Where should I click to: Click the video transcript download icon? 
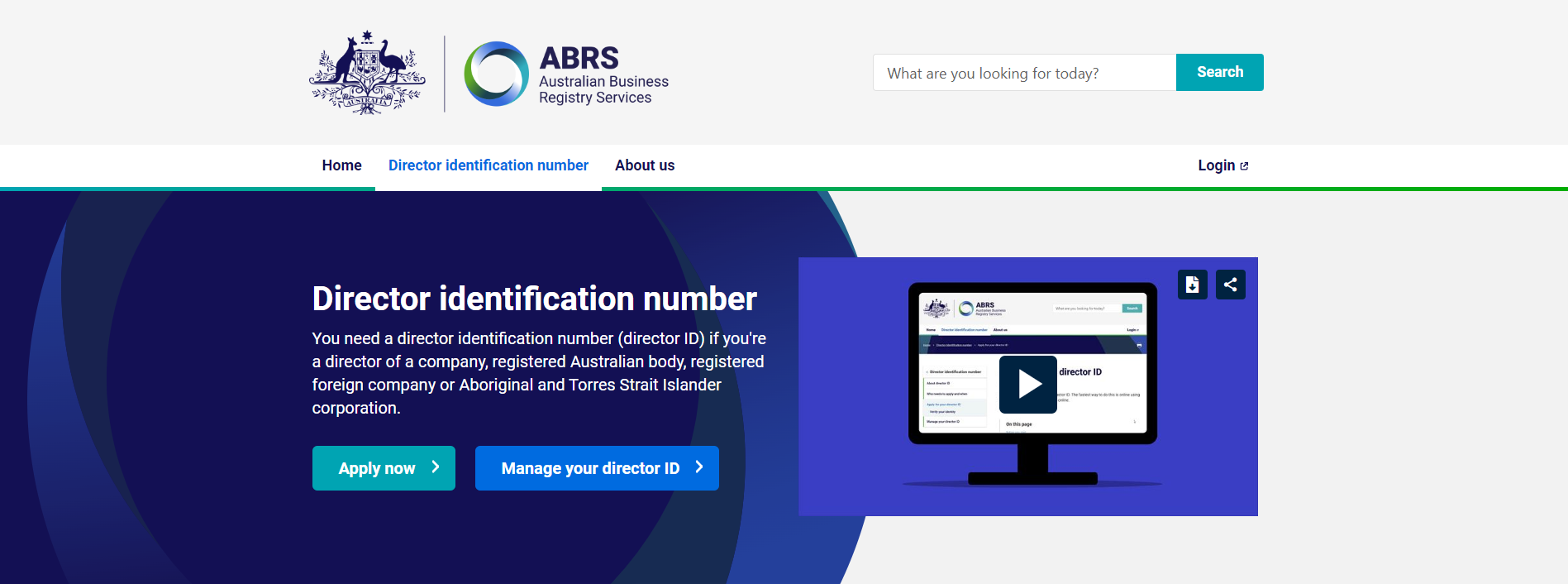point(1193,285)
